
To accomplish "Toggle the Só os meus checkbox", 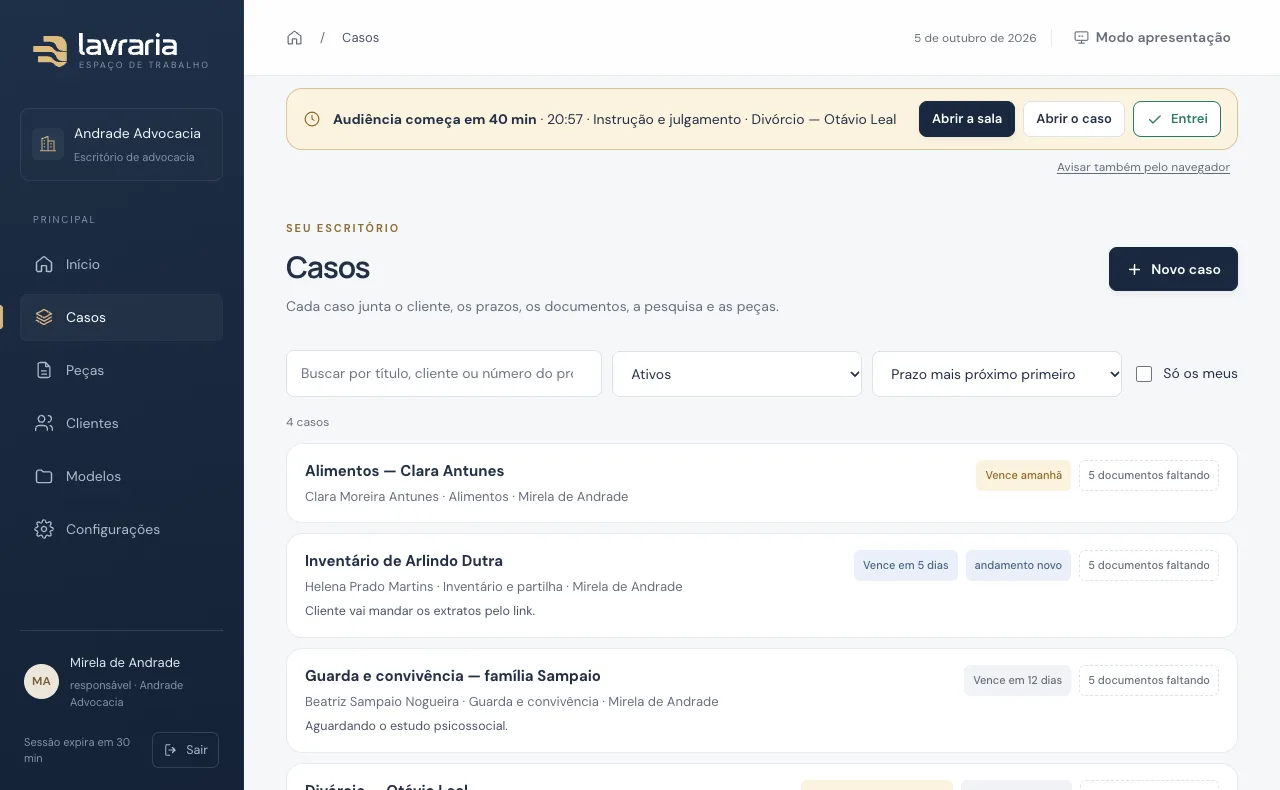I will [x=1144, y=374].
